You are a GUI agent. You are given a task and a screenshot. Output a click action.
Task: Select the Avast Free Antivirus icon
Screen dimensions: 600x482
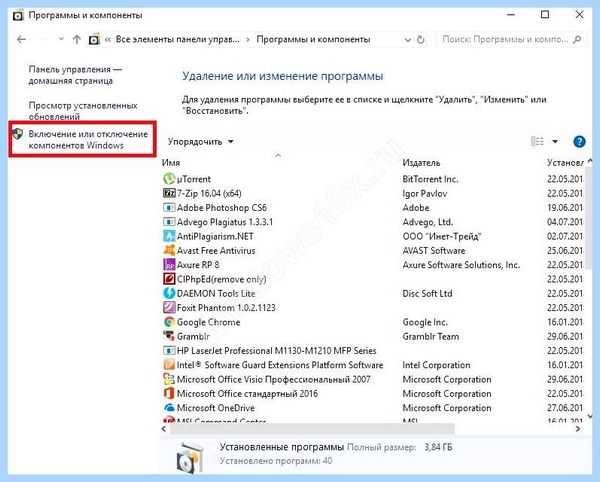(x=169, y=251)
